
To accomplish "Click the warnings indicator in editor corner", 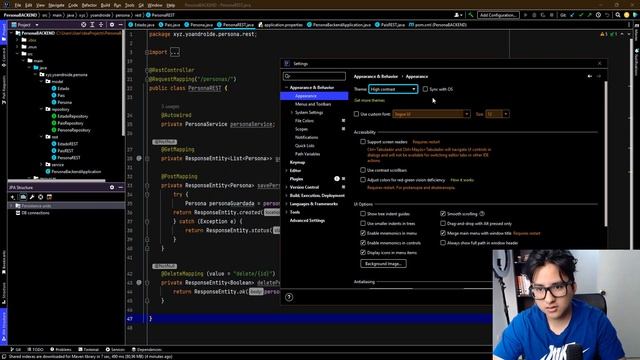I will [x=609, y=34].
